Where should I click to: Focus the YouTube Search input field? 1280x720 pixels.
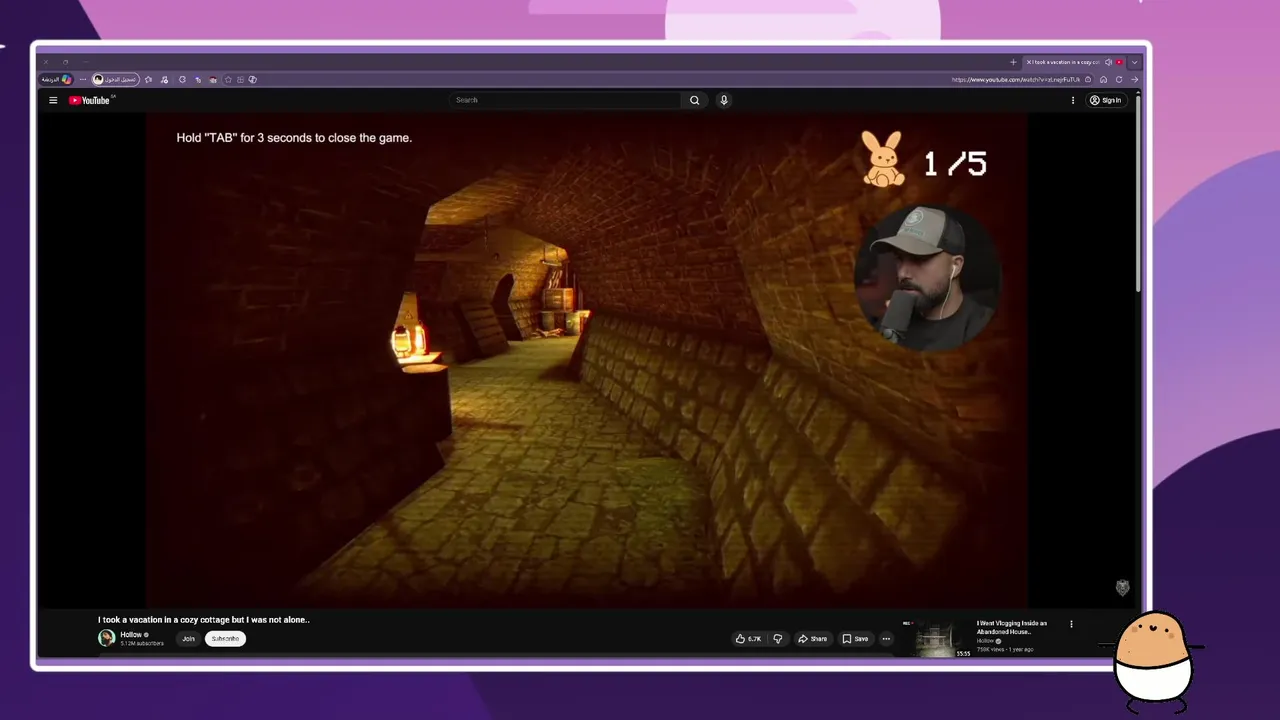(x=566, y=100)
